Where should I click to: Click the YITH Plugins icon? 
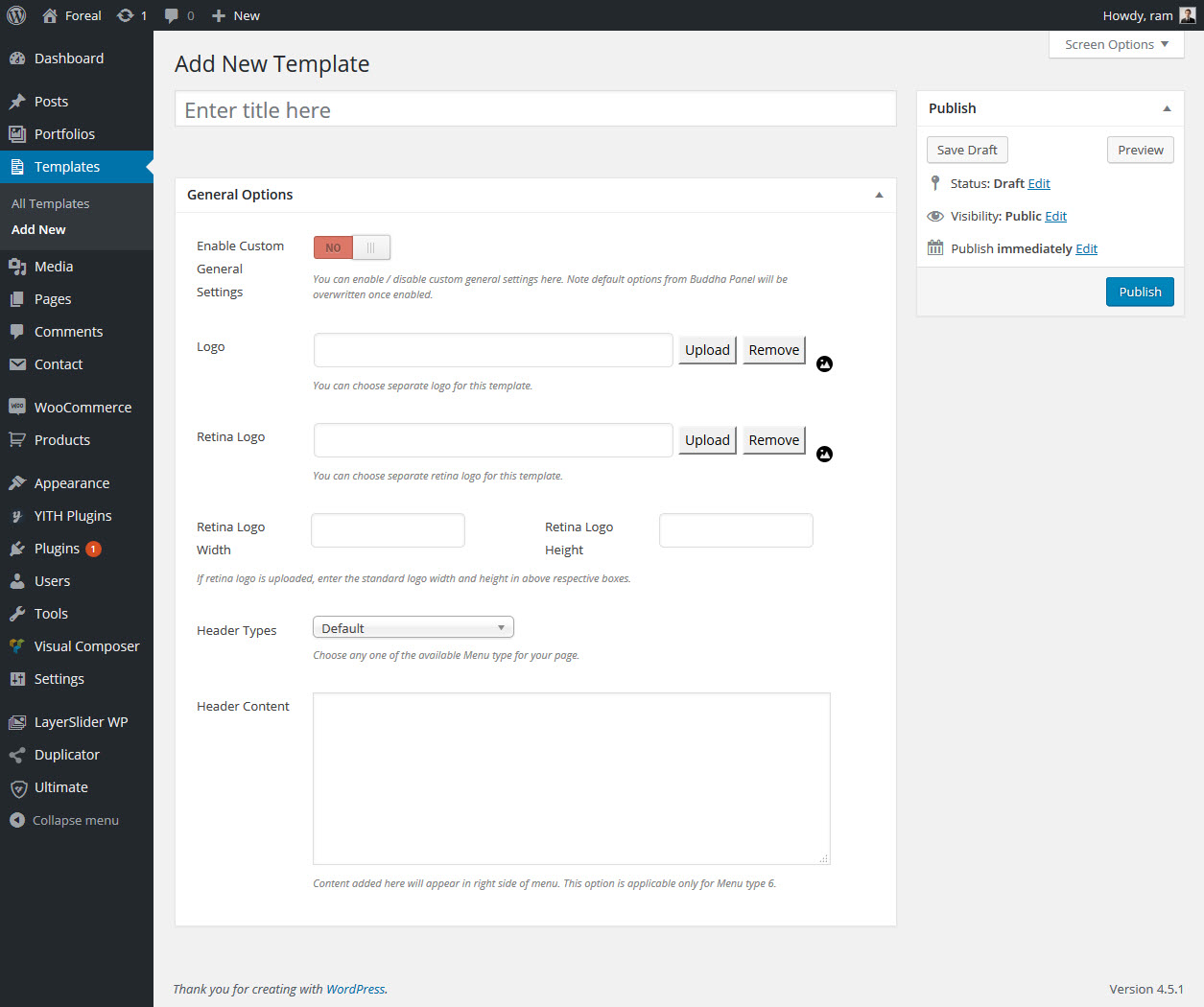tap(17, 516)
